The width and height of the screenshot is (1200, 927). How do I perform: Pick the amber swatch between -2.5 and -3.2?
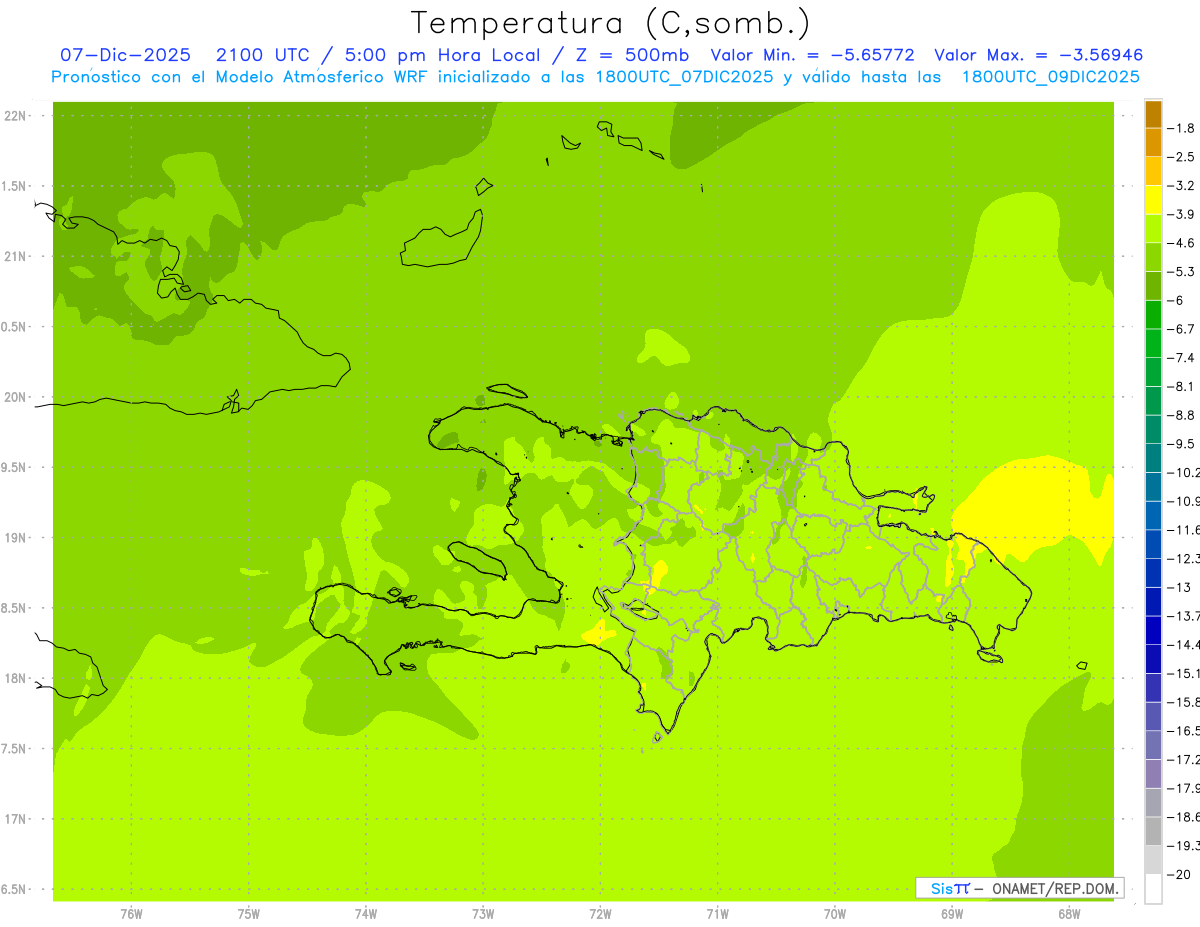point(1153,171)
